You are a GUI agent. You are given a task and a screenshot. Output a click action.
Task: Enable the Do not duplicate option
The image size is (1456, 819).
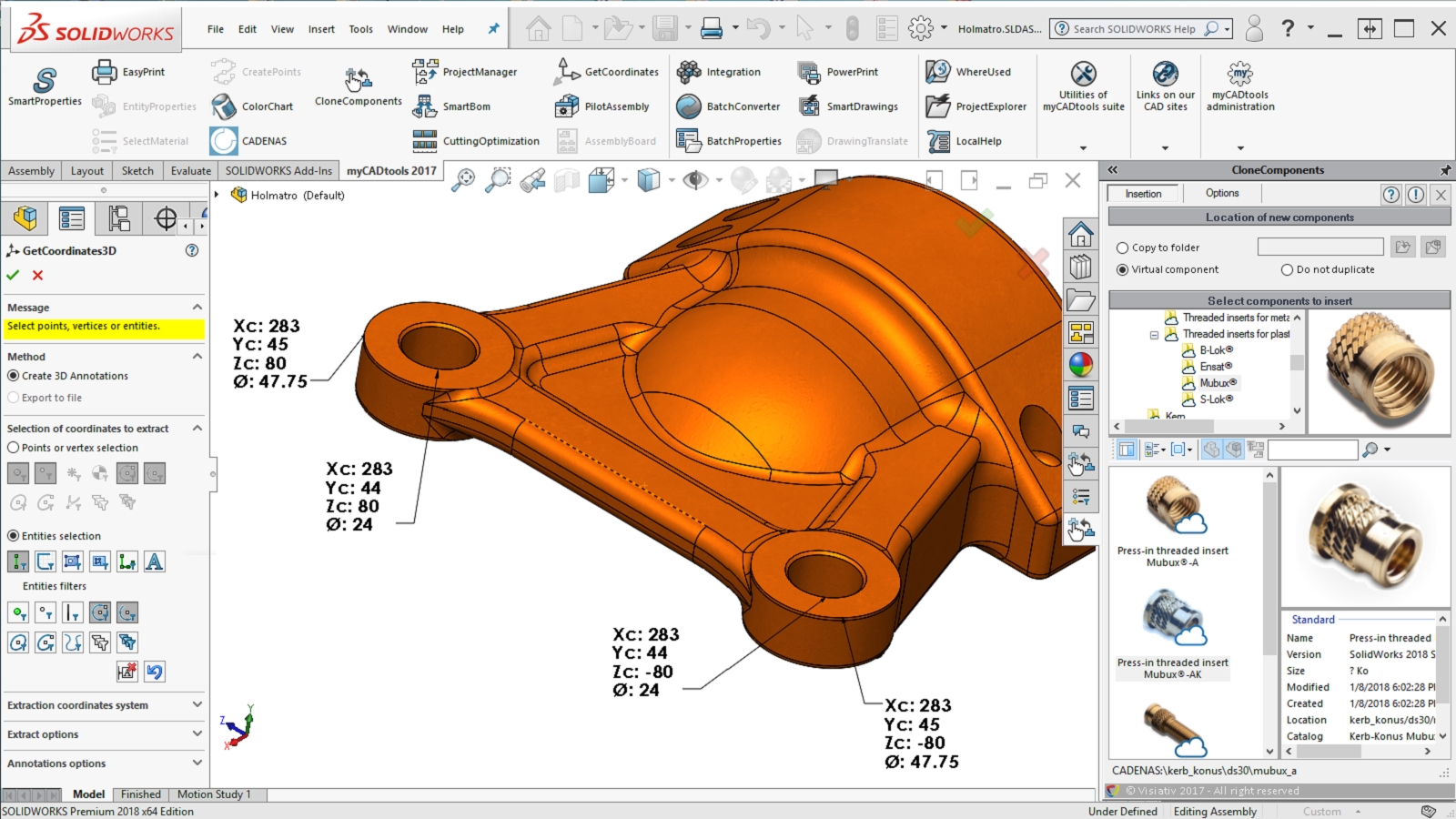1287,269
